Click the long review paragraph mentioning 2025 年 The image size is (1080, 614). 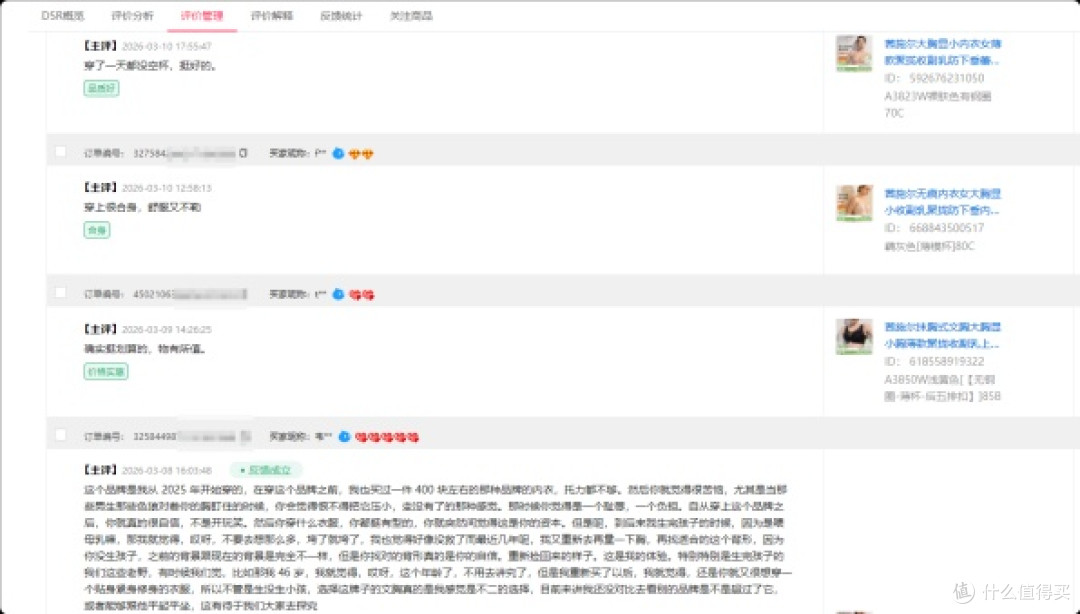click(x=437, y=547)
